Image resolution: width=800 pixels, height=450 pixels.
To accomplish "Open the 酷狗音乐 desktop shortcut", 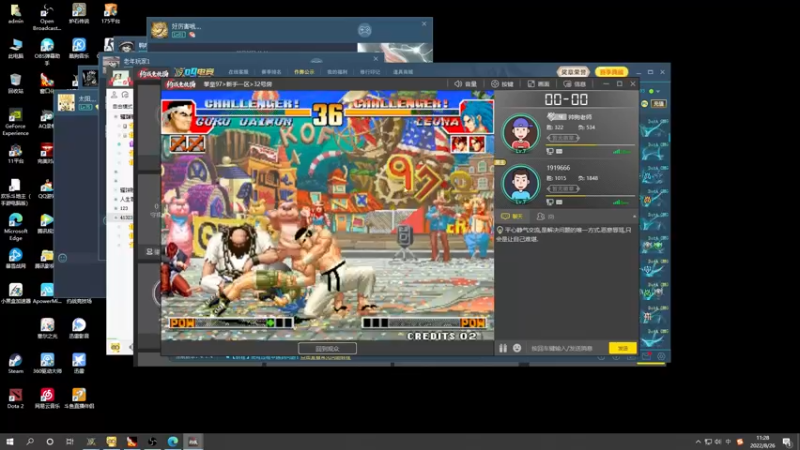I will pos(79,48).
